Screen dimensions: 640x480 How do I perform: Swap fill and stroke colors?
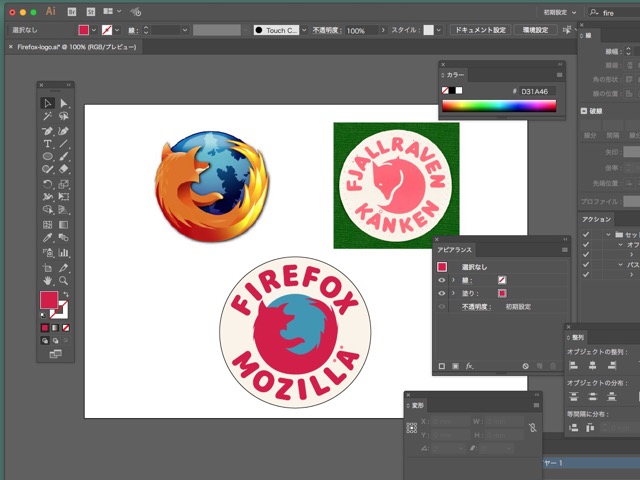coord(66,294)
